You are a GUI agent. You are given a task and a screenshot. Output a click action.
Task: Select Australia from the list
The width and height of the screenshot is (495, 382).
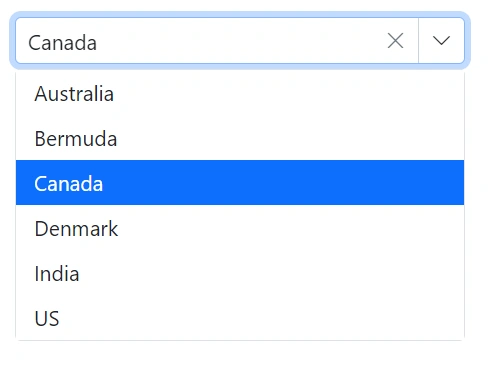pos(240,93)
